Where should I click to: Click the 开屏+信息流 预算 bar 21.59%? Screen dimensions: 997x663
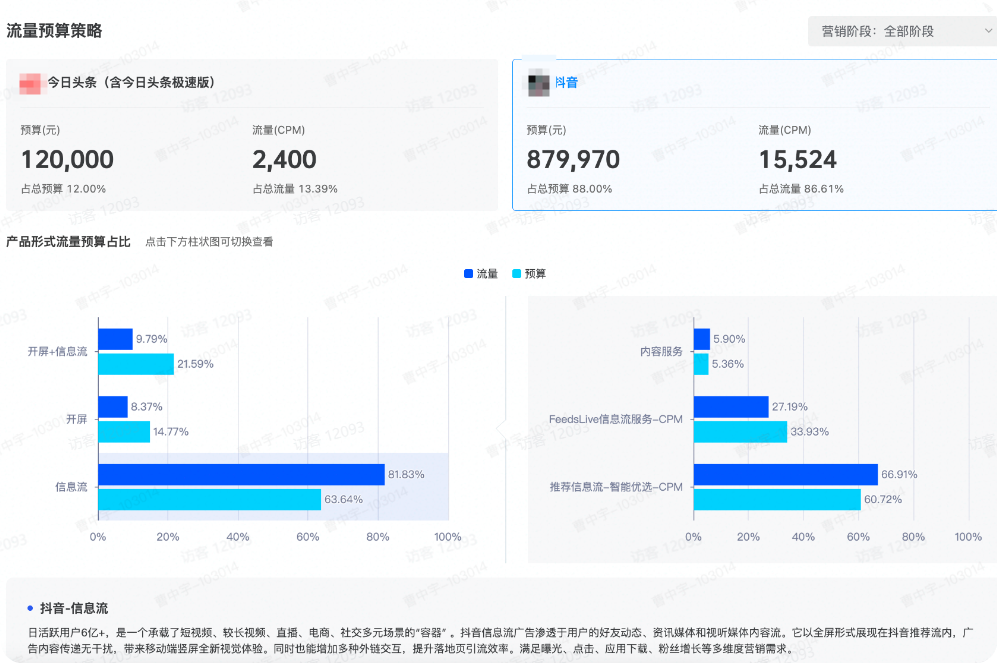(x=136, y=364)
